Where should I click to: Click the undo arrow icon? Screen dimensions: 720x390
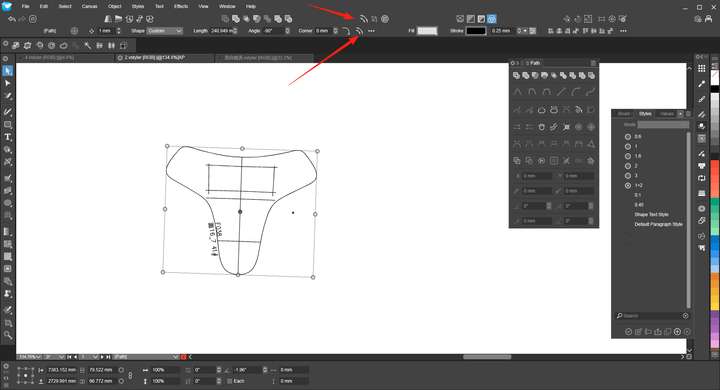pos(12,19)
